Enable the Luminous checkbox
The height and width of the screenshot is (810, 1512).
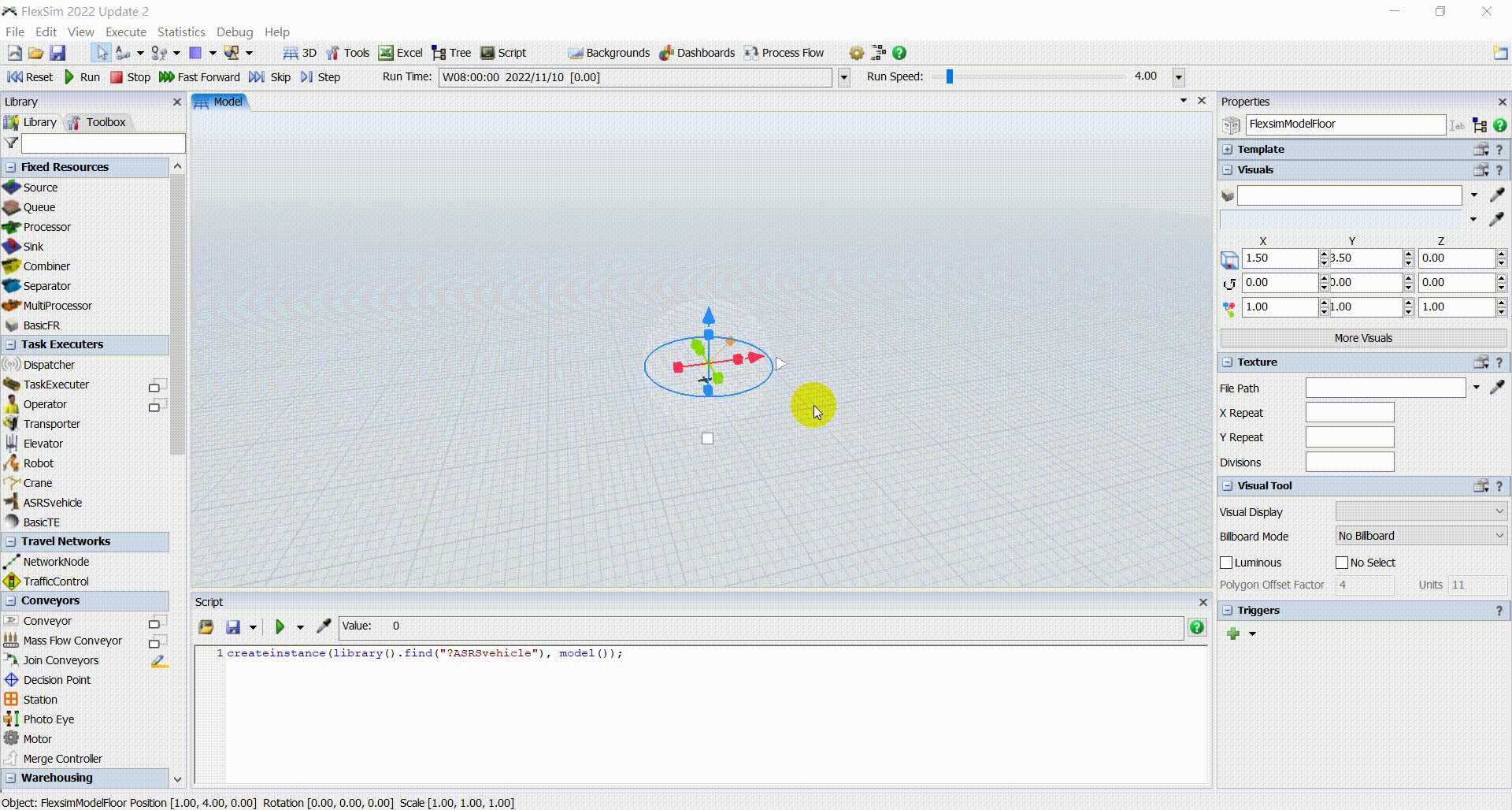click(x=1226, y=563)
